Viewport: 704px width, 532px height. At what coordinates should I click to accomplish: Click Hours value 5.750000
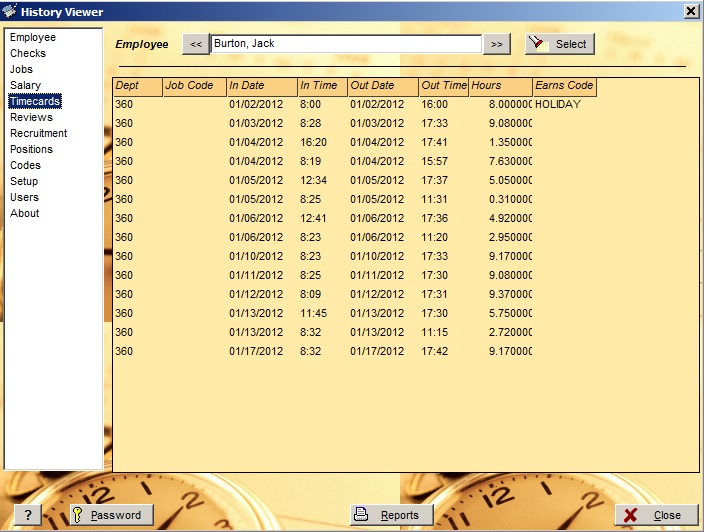(510, 313)
